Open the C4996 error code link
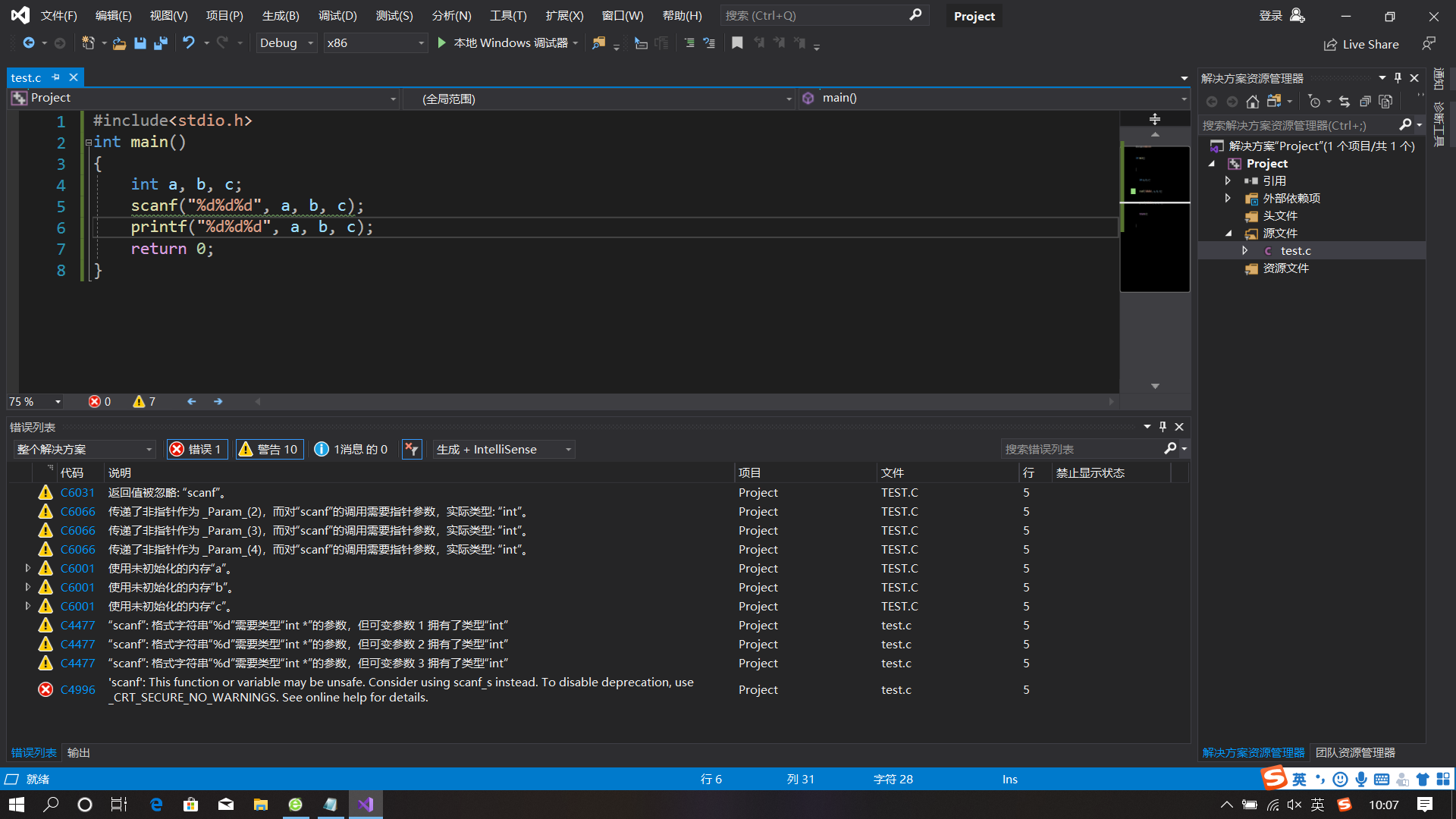 tap(78, 689)
